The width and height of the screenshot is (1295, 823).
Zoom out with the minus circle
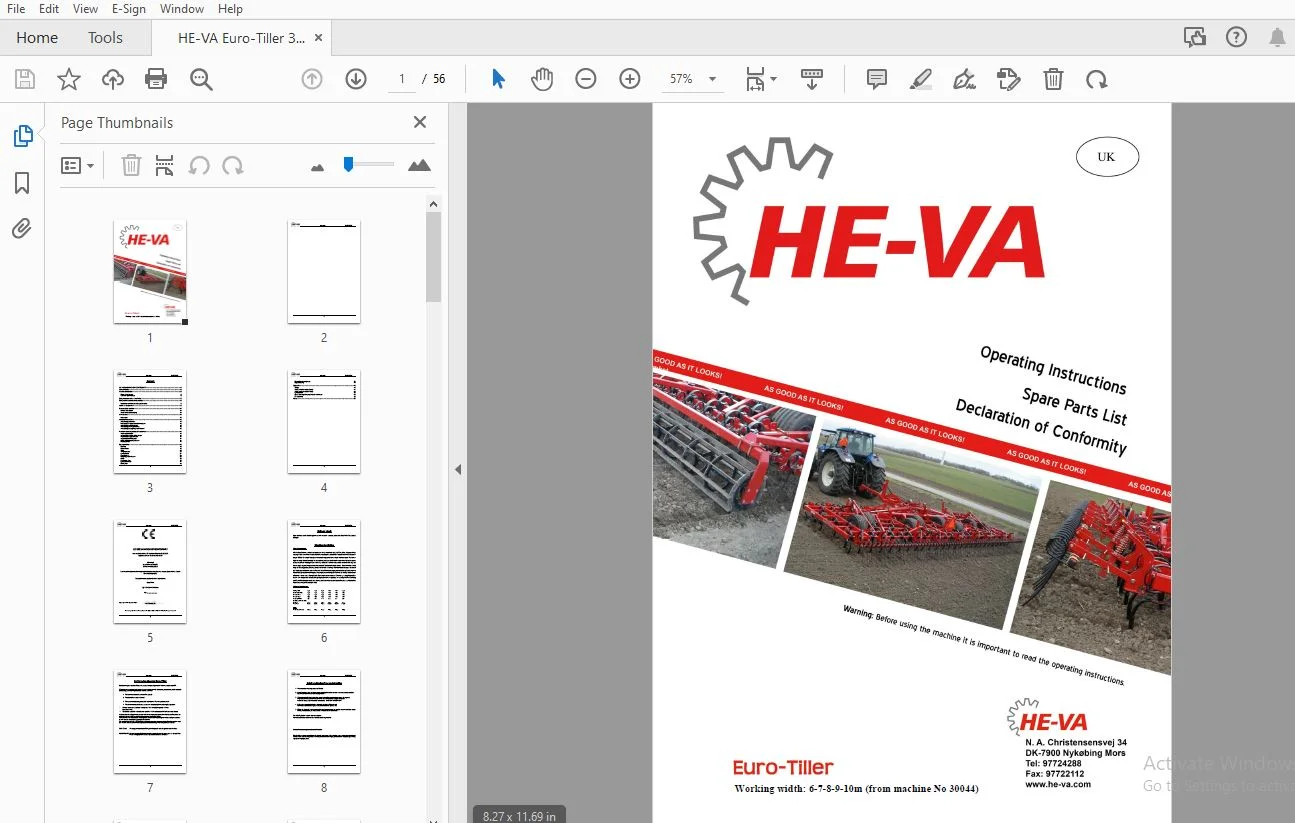pos(586,79)
